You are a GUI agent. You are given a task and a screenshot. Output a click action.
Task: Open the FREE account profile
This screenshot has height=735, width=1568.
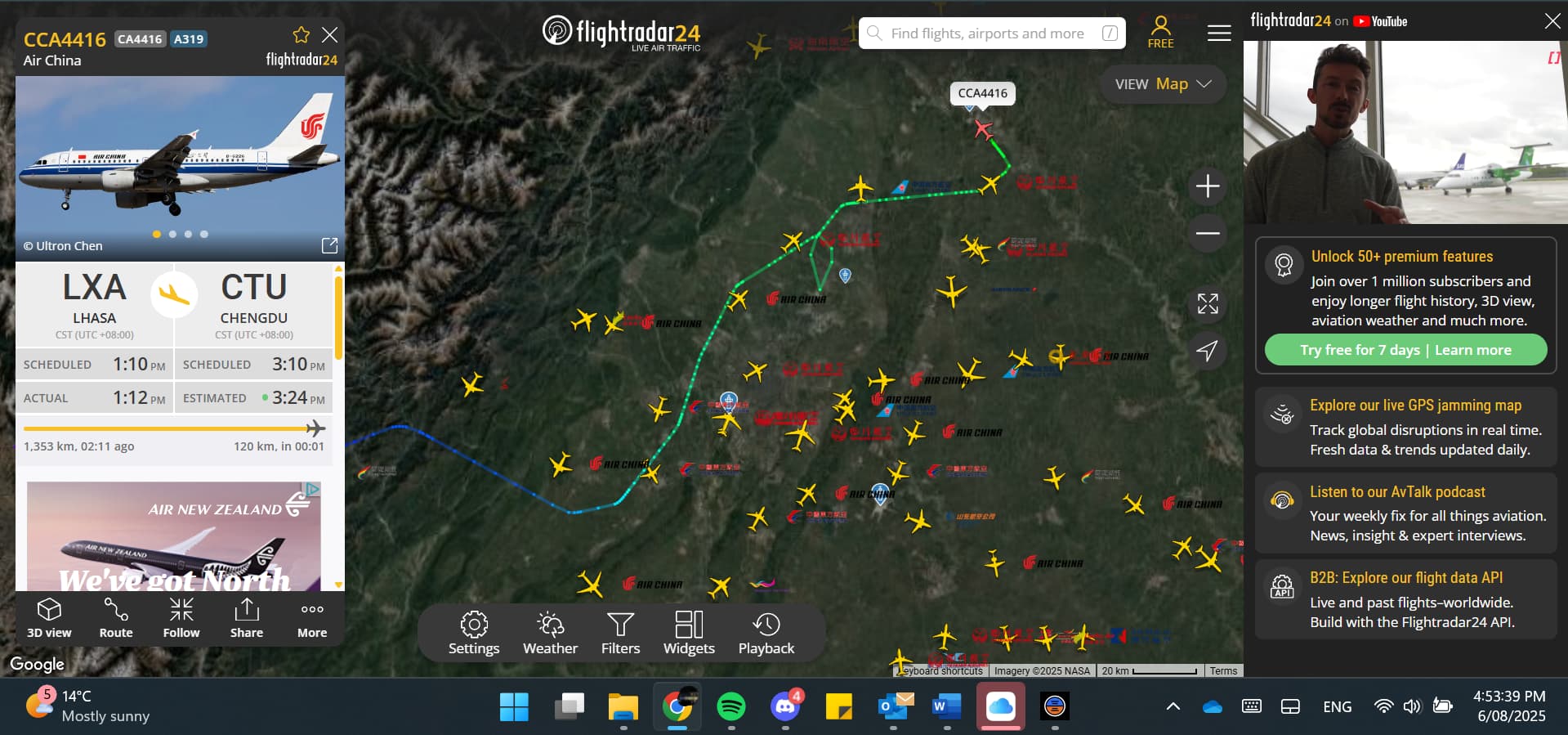pyautogui.click(x=1160, y=33)
